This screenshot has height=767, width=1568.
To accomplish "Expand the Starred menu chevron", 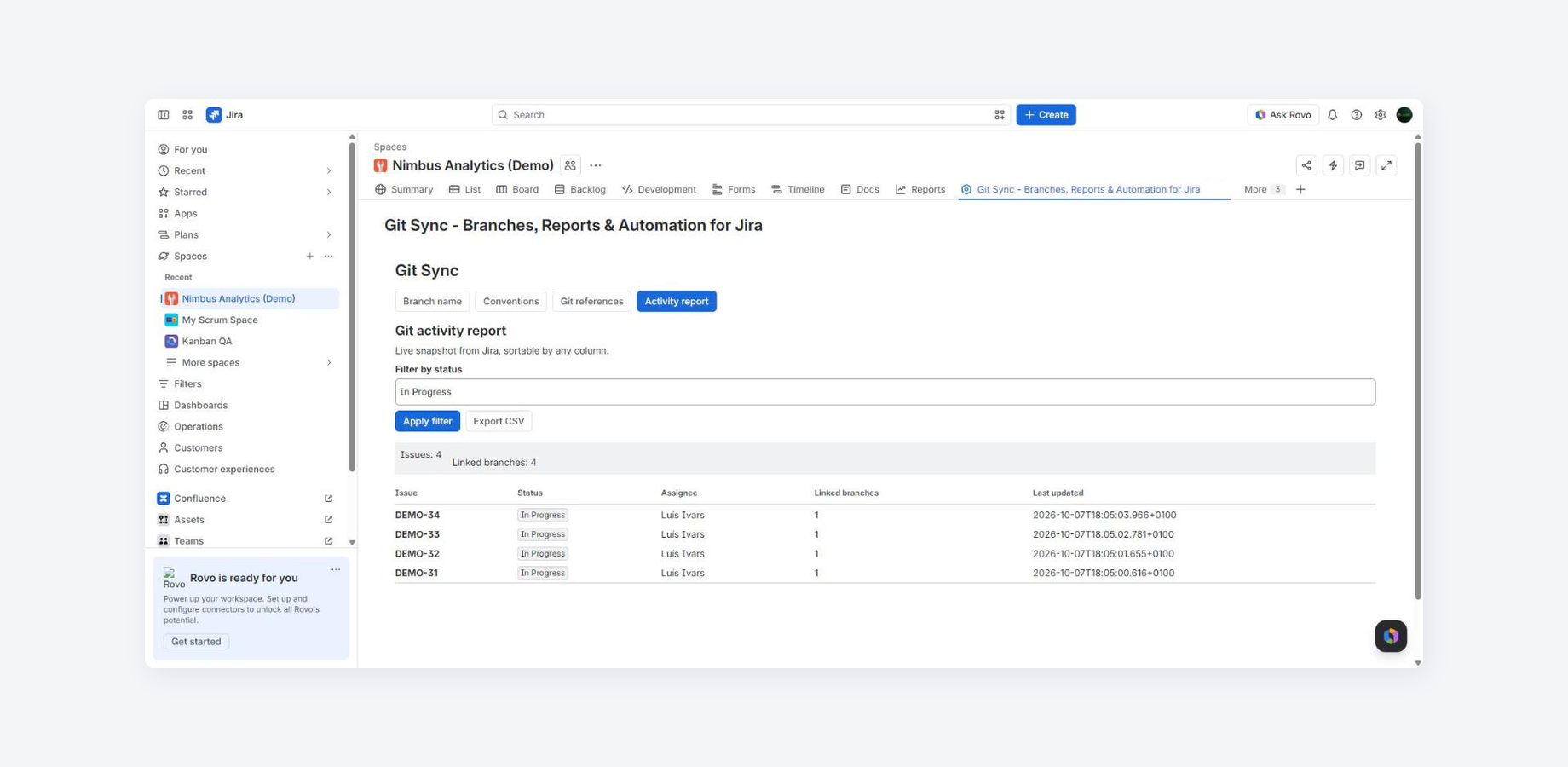I will coord(329,192).
